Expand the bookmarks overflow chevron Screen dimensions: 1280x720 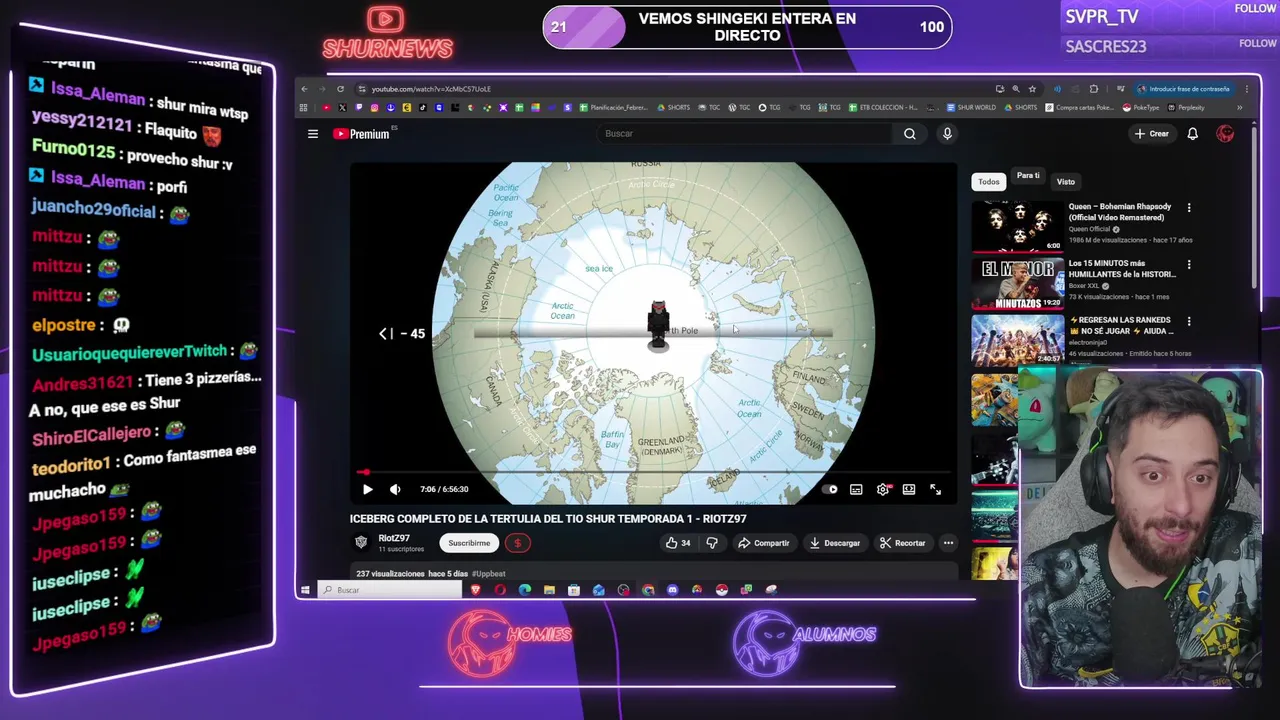tap(1239, 108)
